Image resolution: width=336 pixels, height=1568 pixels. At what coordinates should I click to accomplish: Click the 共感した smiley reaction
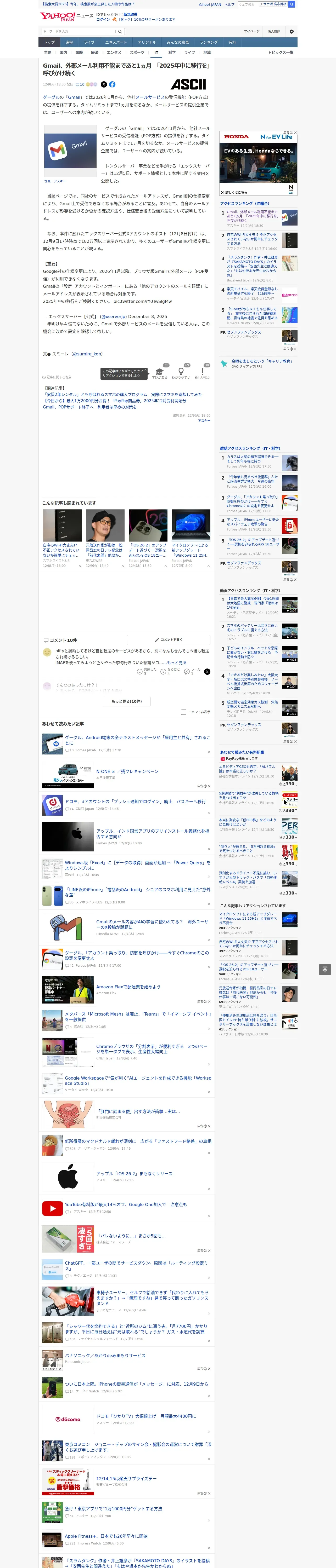140,671
